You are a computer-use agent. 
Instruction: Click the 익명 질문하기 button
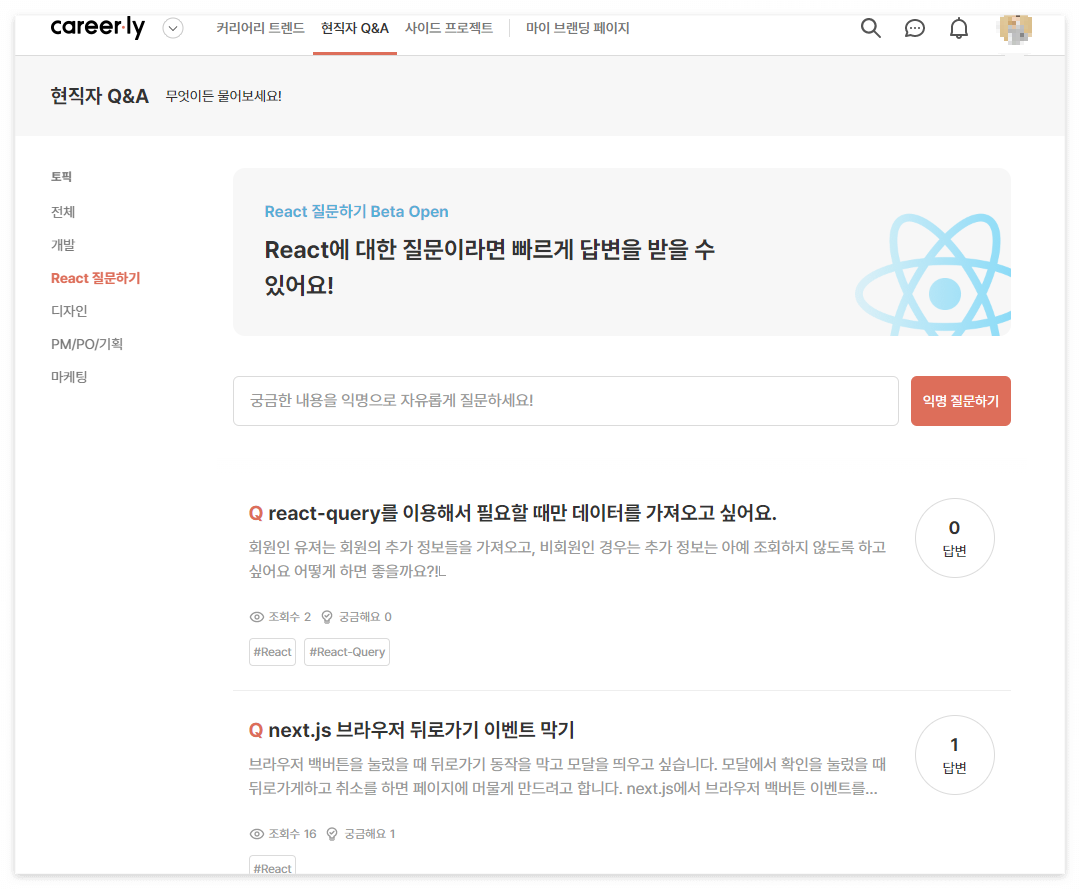point(961,401)
